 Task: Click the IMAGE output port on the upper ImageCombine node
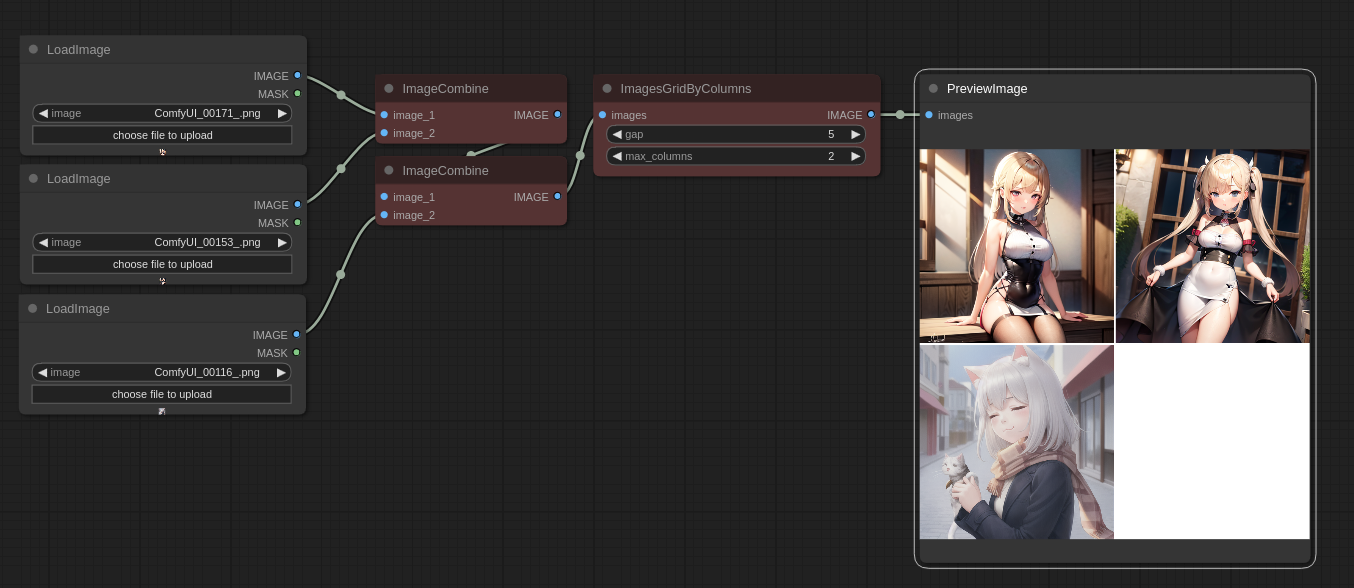(557, 114)
